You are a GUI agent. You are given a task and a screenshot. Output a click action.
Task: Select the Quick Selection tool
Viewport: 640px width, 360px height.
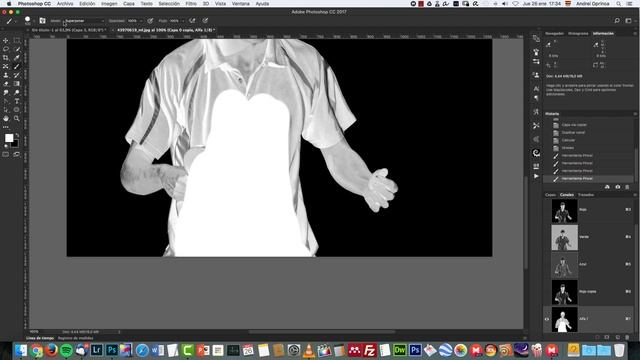[x=17, y=49]
